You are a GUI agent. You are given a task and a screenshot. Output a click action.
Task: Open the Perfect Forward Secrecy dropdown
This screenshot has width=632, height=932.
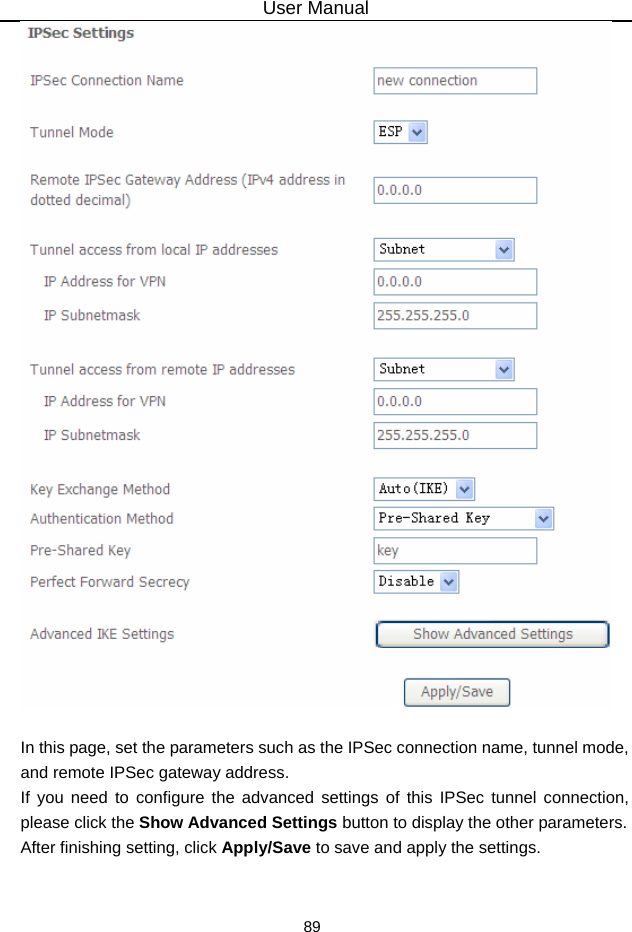pyautogui.click(x=417, y=581)
